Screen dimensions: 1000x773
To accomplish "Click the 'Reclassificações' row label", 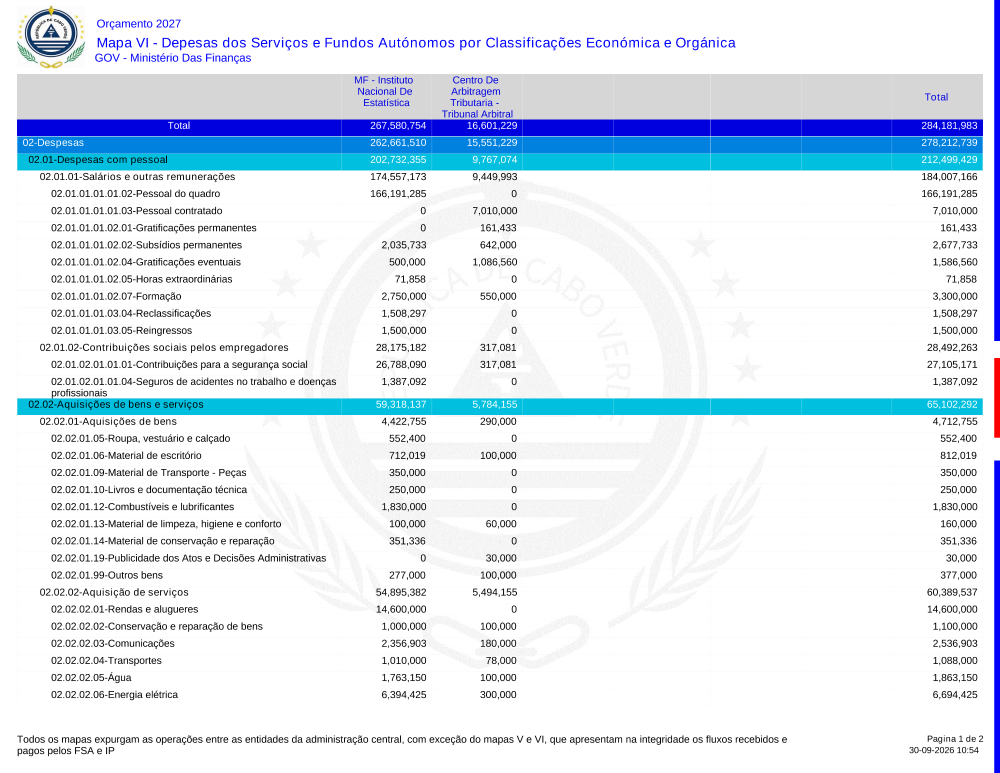I will point(131,314).
